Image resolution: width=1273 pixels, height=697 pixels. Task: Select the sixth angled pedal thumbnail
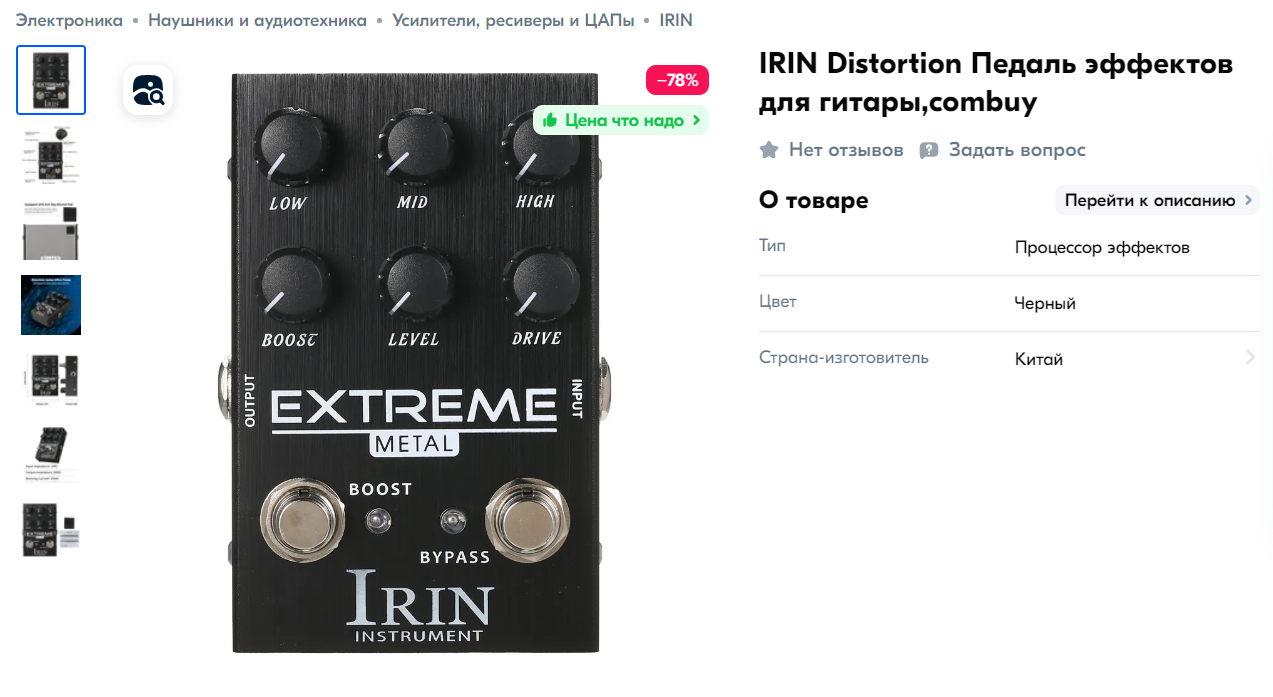click(x=51, y=455)
